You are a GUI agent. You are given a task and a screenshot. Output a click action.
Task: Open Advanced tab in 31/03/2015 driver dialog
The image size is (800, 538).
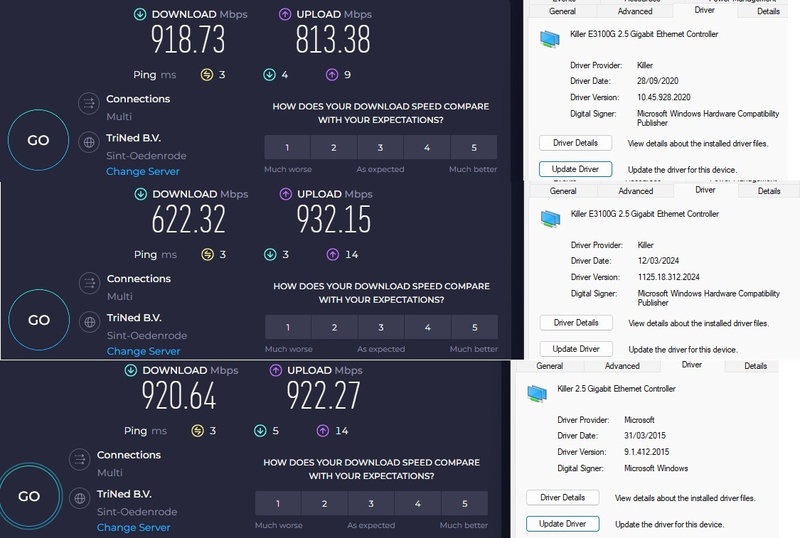[x=622, y=366]
